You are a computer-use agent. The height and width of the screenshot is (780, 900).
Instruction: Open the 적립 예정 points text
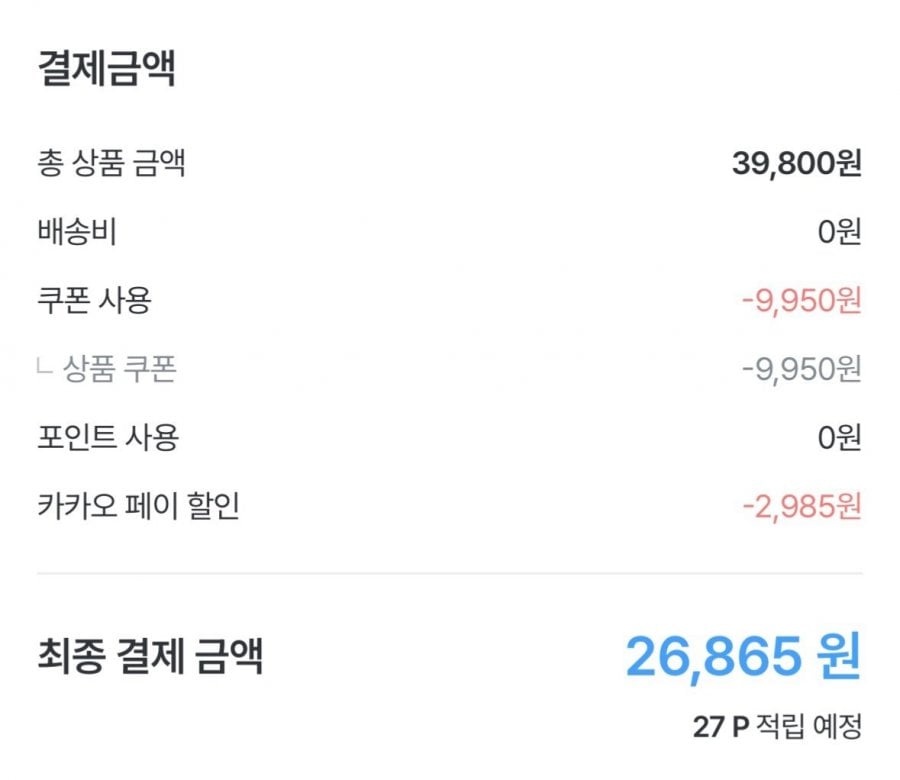pyautogui.click(x=810, y=727)
